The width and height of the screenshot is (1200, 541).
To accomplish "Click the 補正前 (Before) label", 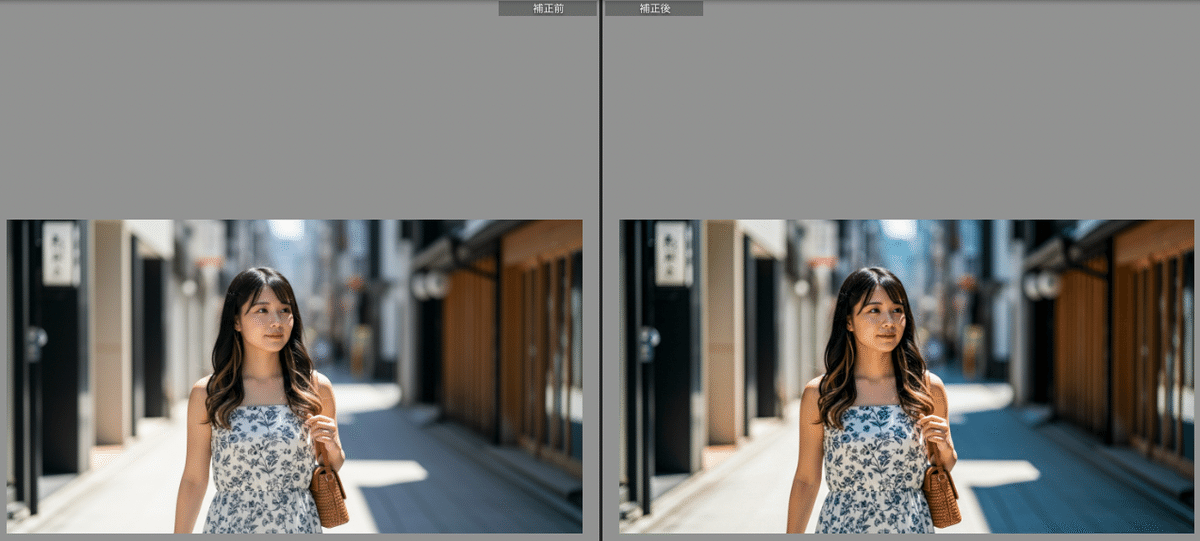I will [x=547, y=8].
